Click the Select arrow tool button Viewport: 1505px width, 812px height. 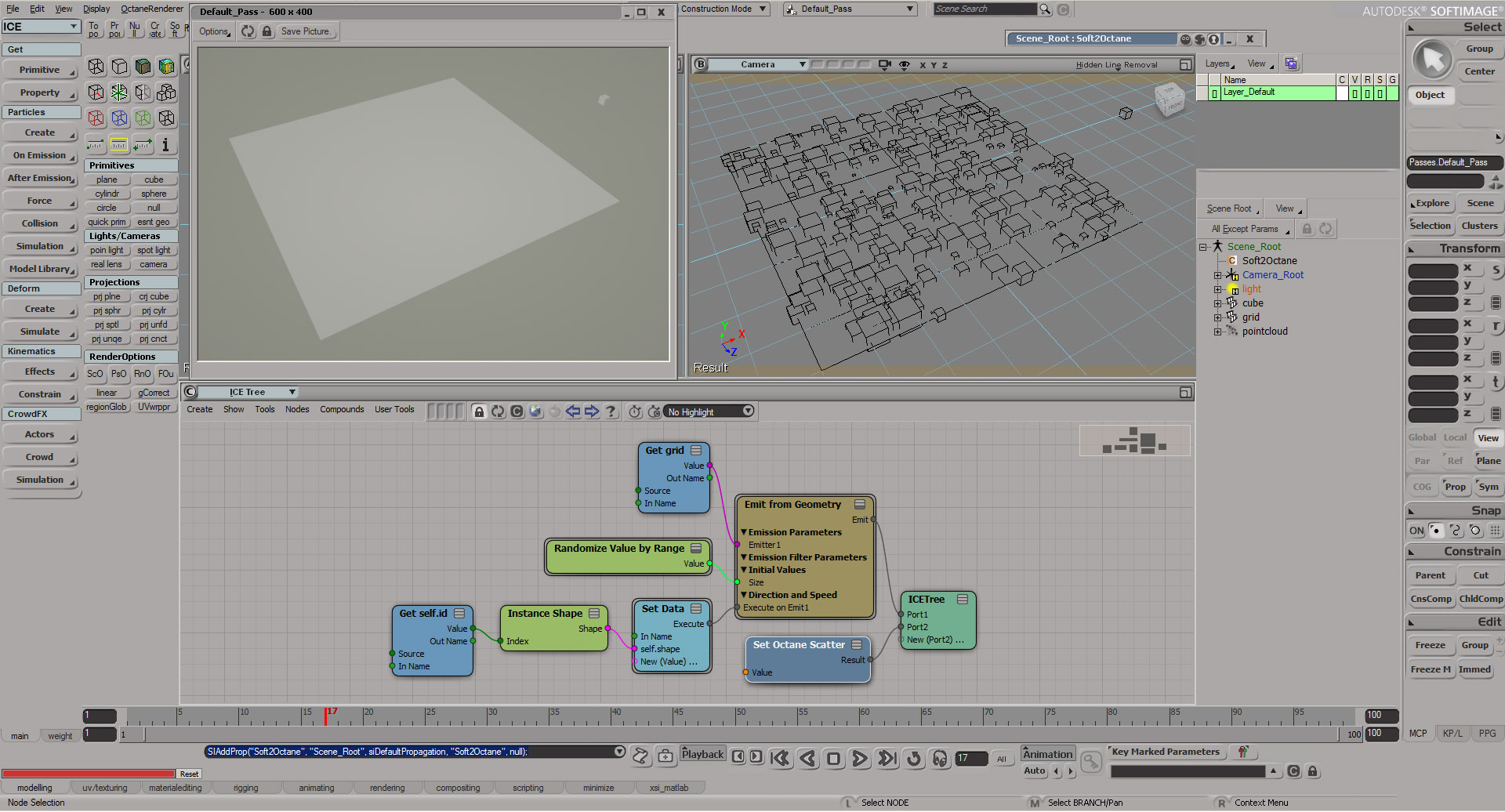coord(1432,60)
